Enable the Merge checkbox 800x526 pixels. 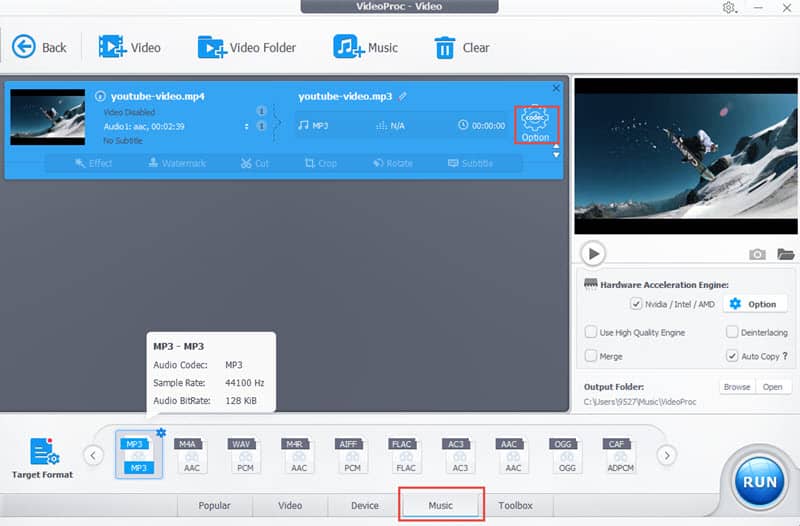(591, 356)
